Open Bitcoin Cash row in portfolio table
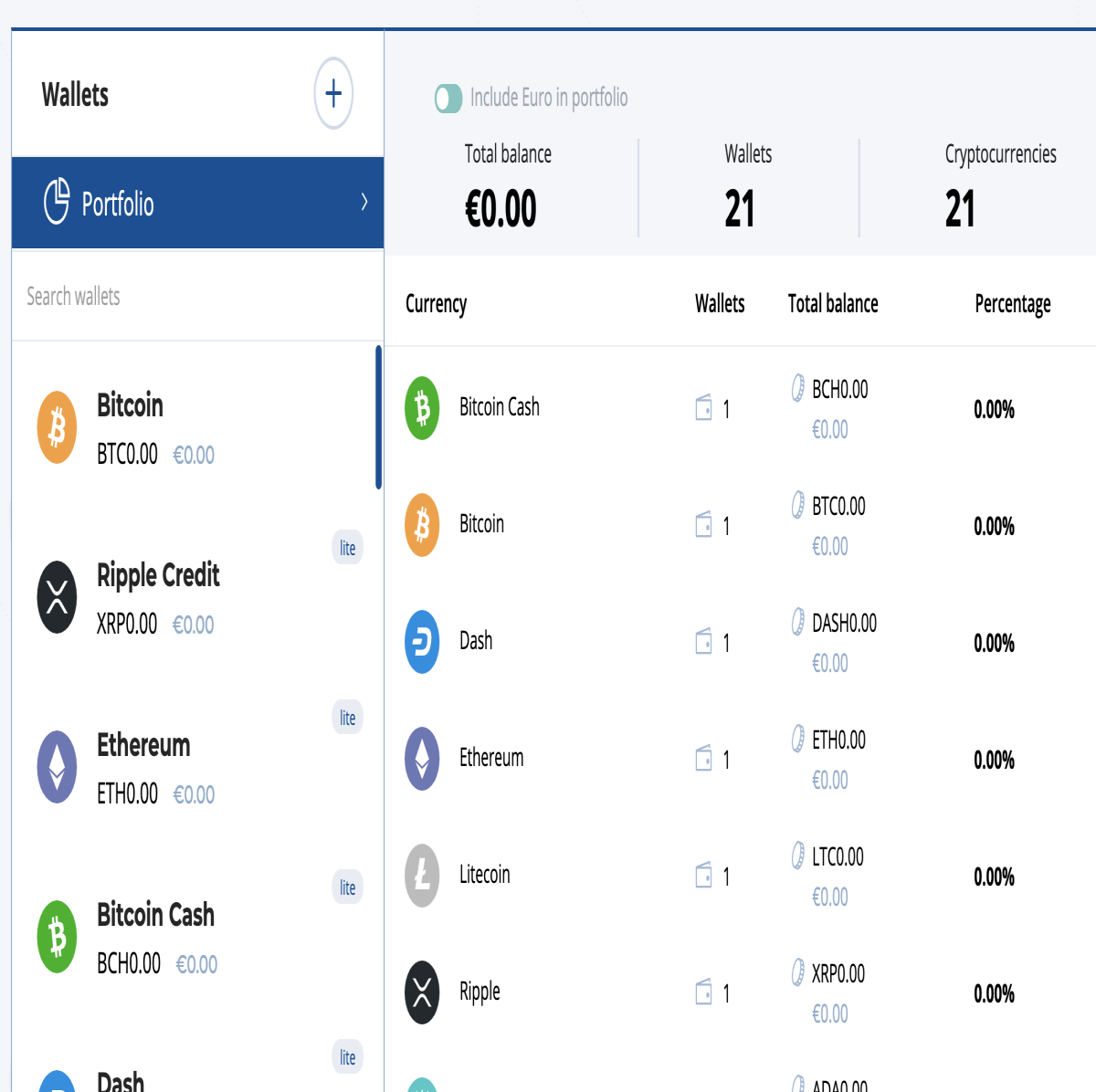The height and width of the screenshot is (1092, 1096). 741,408
